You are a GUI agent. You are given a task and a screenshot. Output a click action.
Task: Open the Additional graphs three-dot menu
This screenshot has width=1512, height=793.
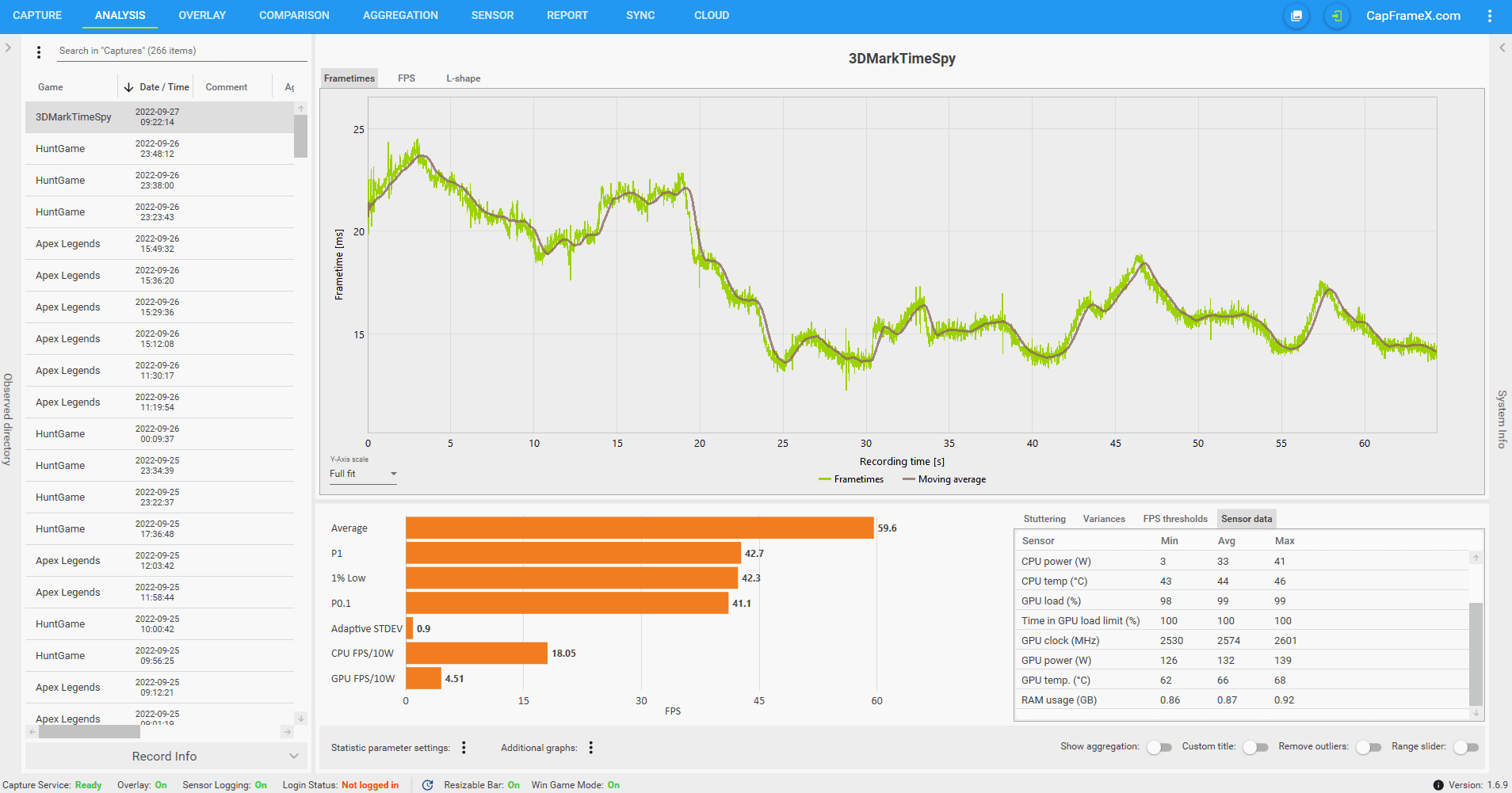pyautogui.click(x=591, y=747)
